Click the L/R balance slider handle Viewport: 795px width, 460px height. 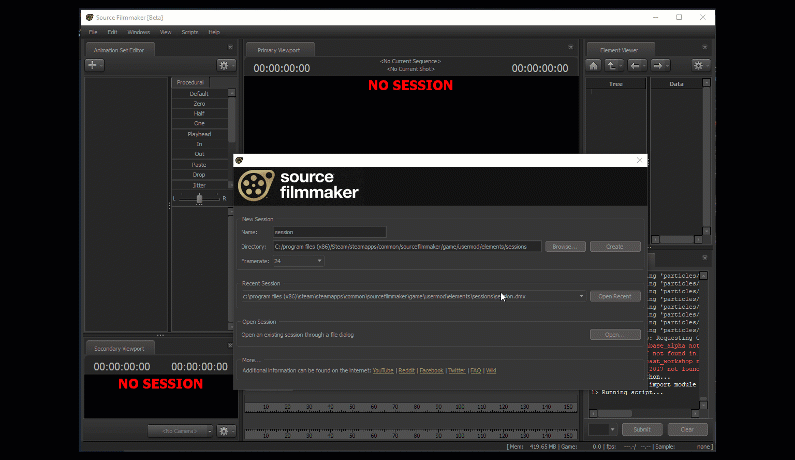pos(199,199)
